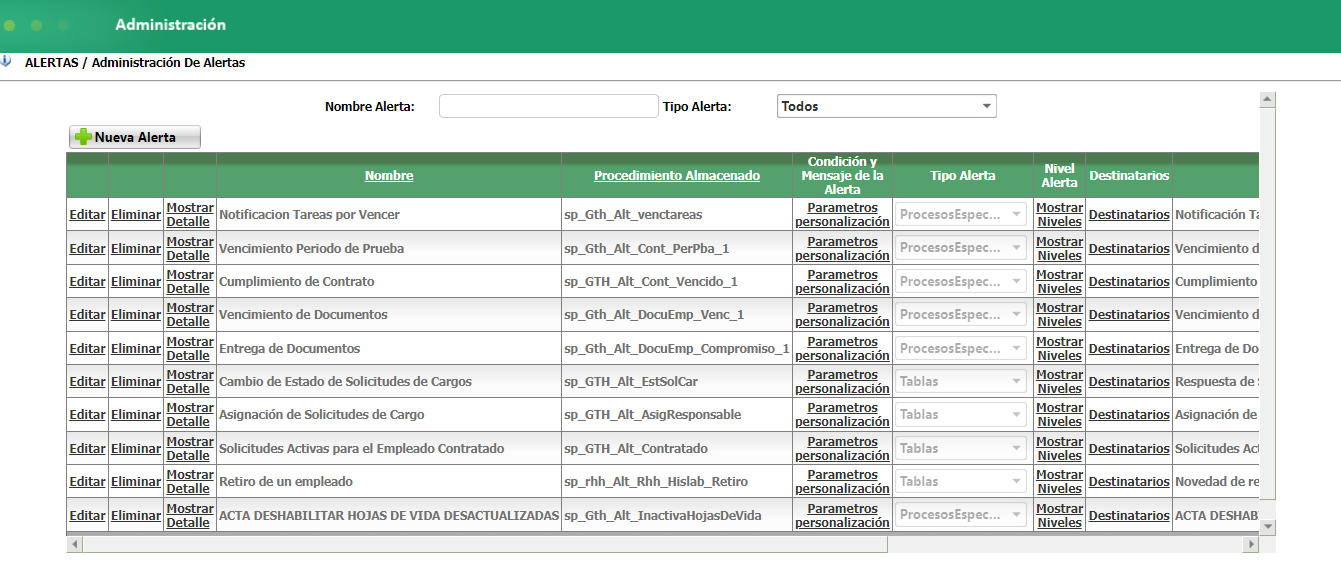Click the horizontal scrollbar right arrow
Screen dimensions: 1341x582
point(1250,544)
